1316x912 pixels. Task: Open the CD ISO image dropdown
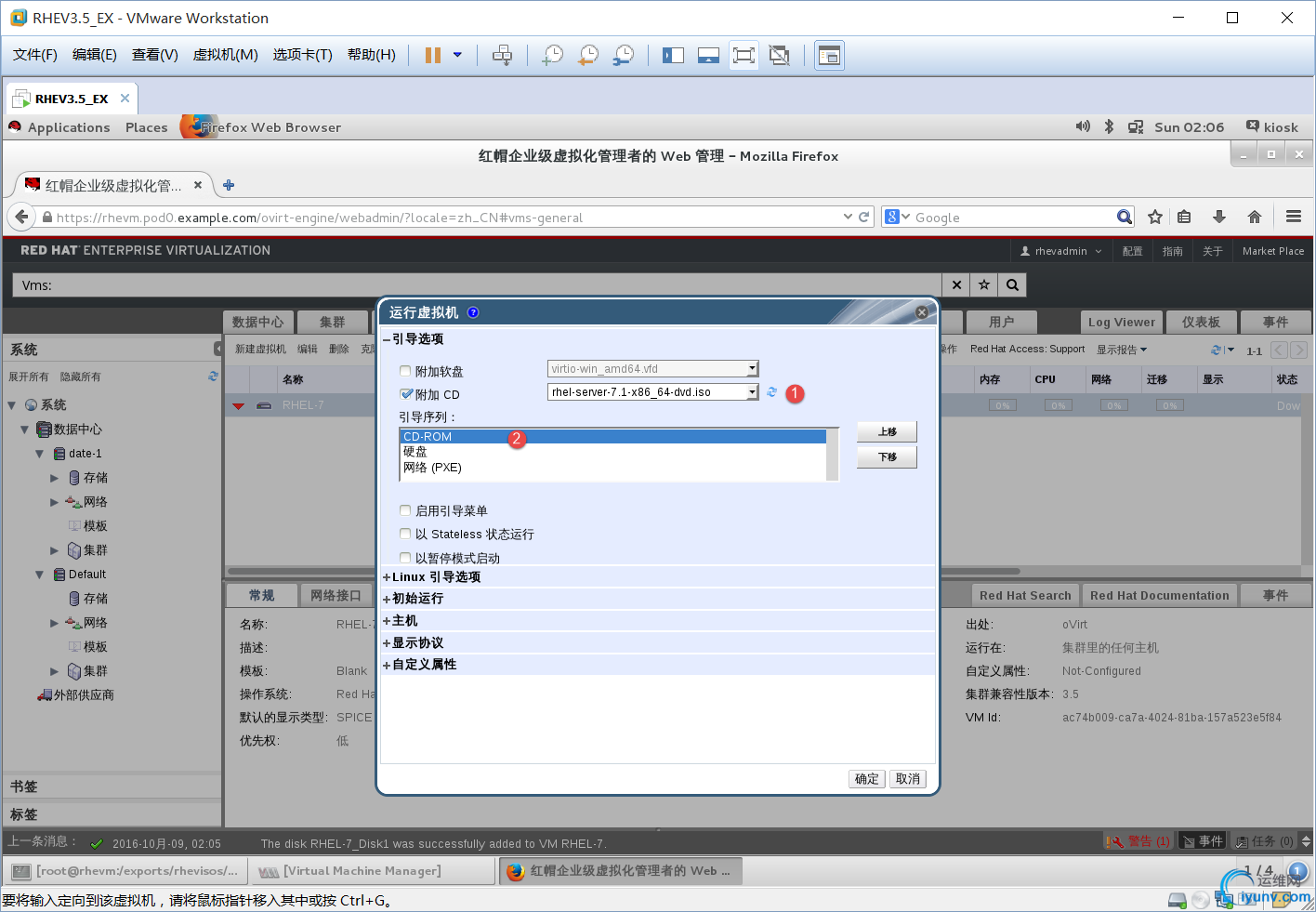pos(753,392)
